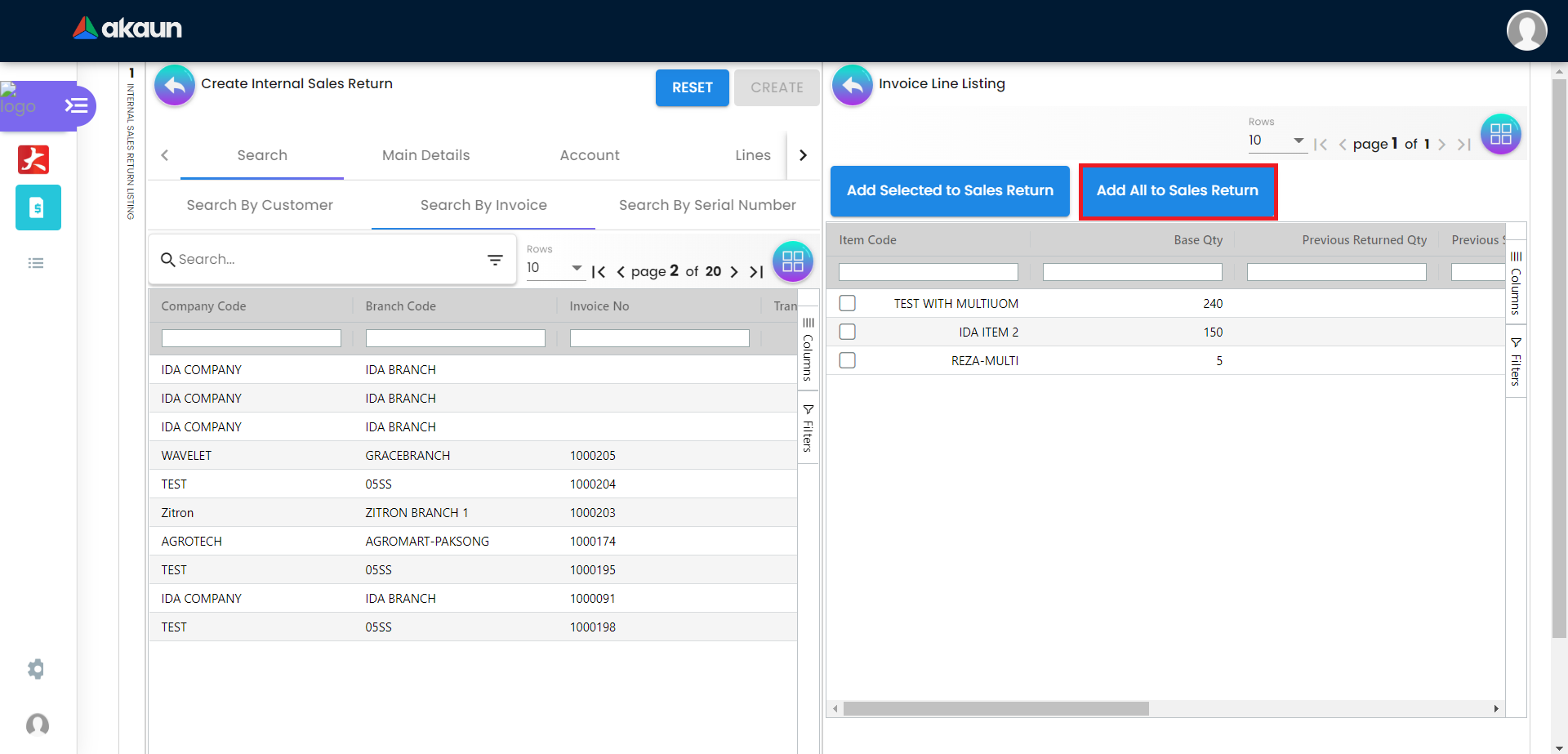Open grid view icon in invoice search panel
This screenshot has height=754, width=1568.
point(792,261)
